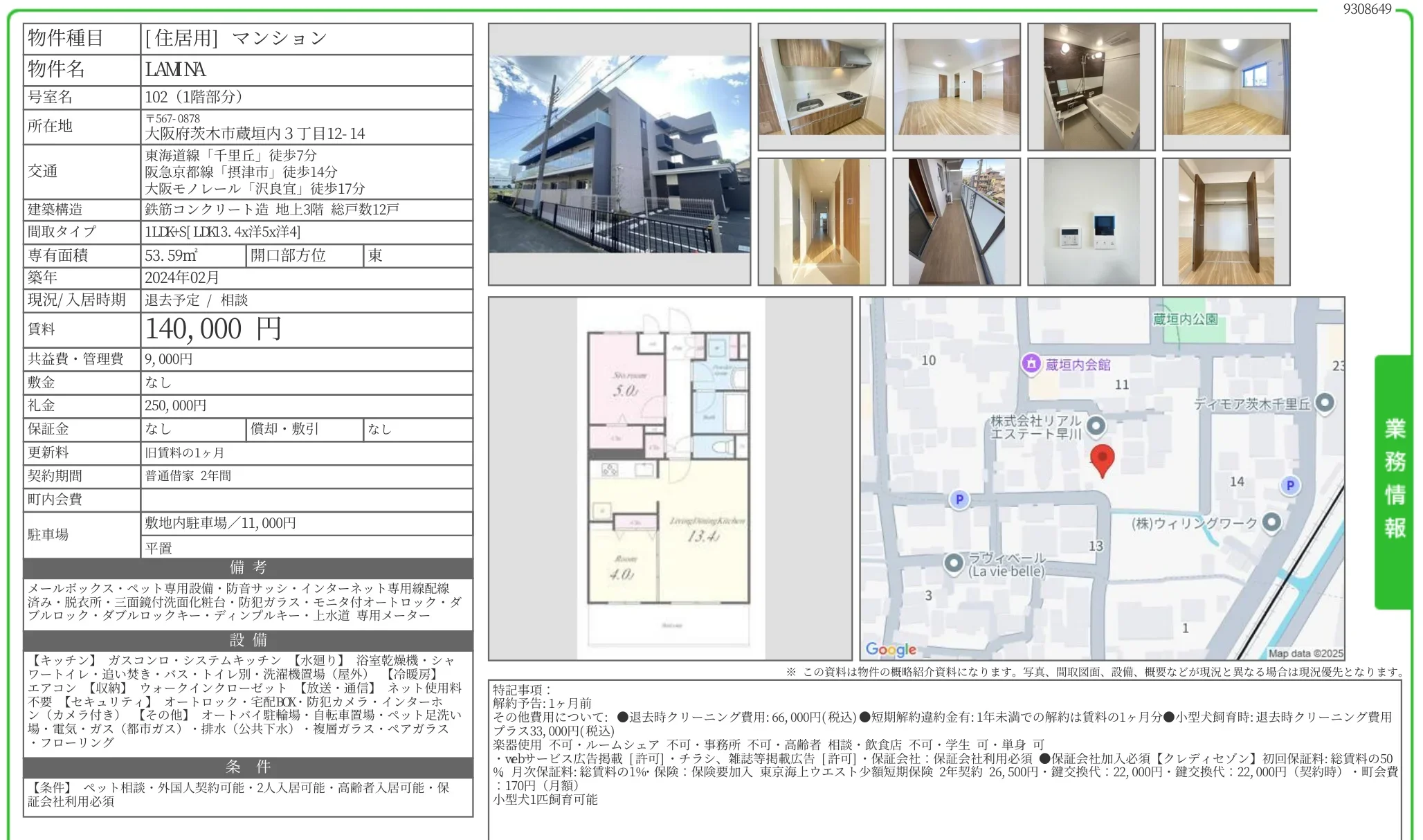Open the building exterior photo

point(620,154)
